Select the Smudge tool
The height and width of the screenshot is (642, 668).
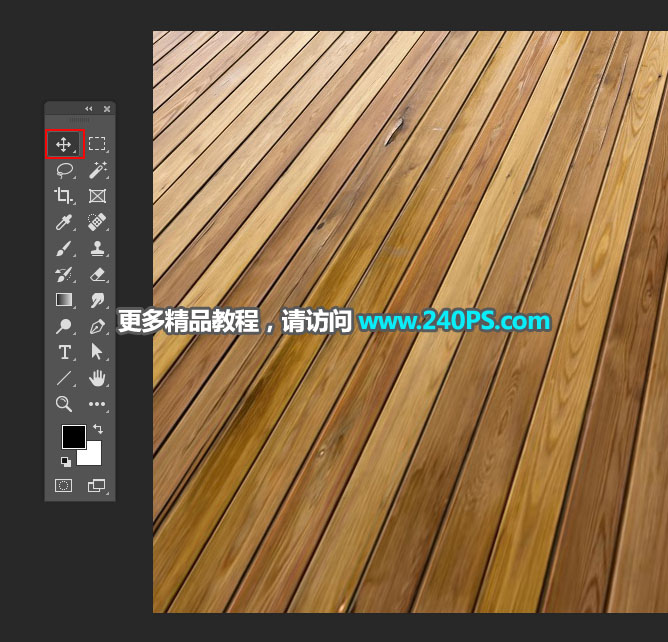[97, 300]
